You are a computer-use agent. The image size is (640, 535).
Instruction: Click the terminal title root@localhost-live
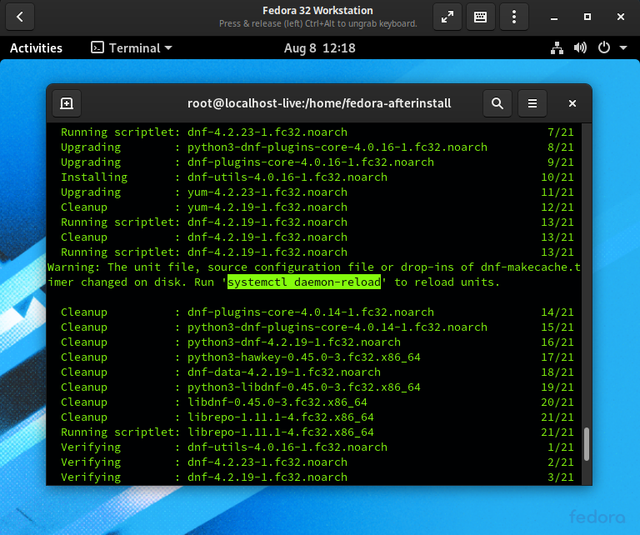point(319,103)
